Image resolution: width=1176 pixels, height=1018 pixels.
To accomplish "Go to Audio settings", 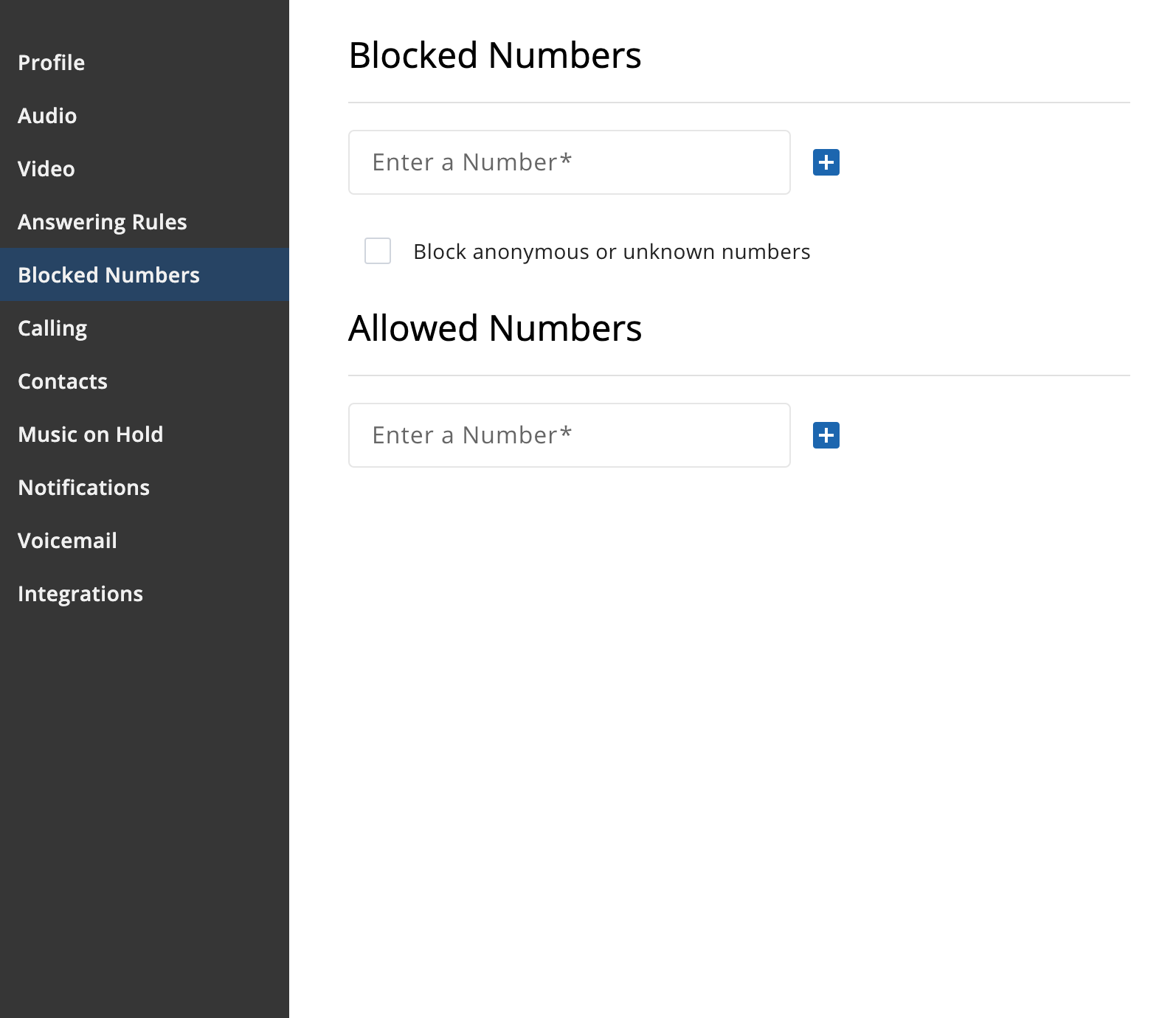I will 145,116.
